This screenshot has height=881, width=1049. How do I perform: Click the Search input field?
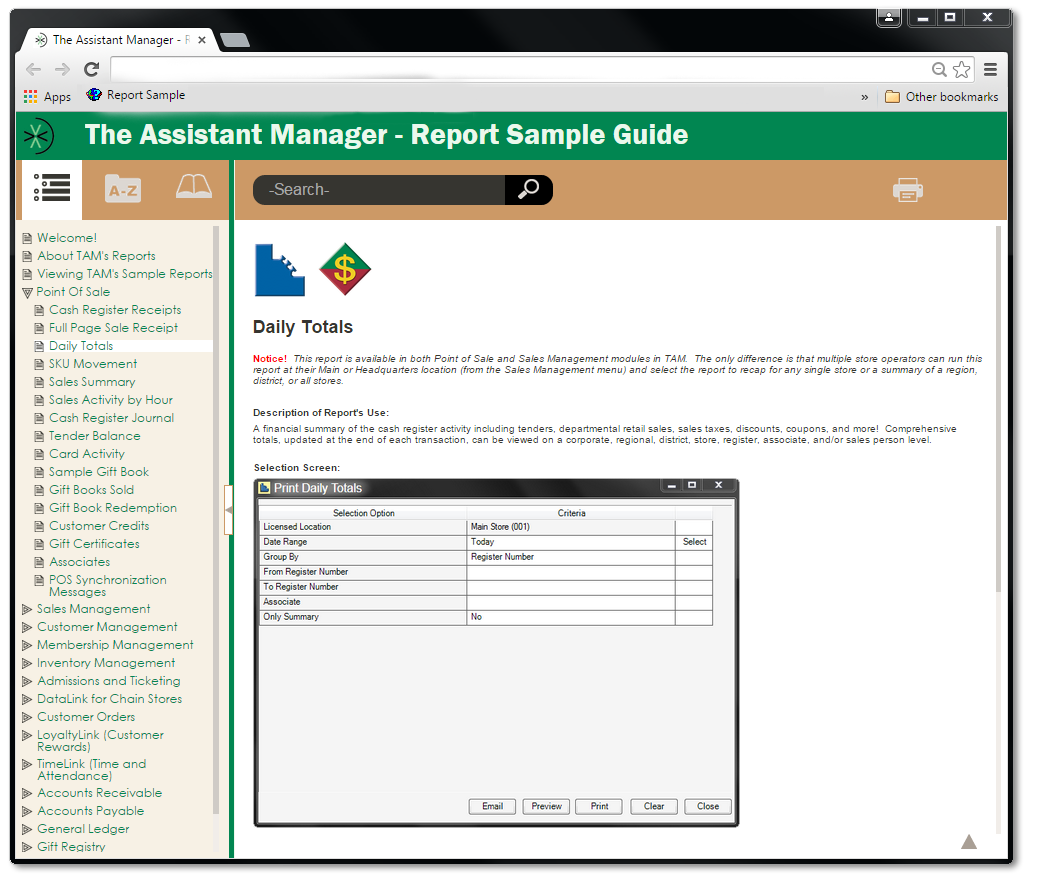tap(379, 190)
